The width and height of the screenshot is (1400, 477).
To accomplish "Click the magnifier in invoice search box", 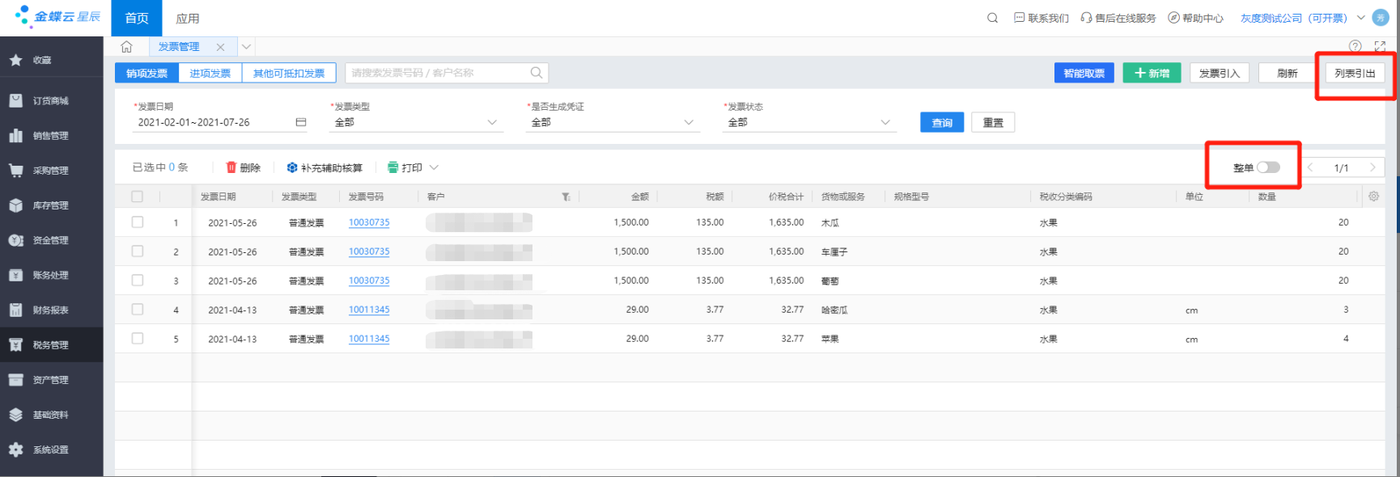I will (537, 73).
